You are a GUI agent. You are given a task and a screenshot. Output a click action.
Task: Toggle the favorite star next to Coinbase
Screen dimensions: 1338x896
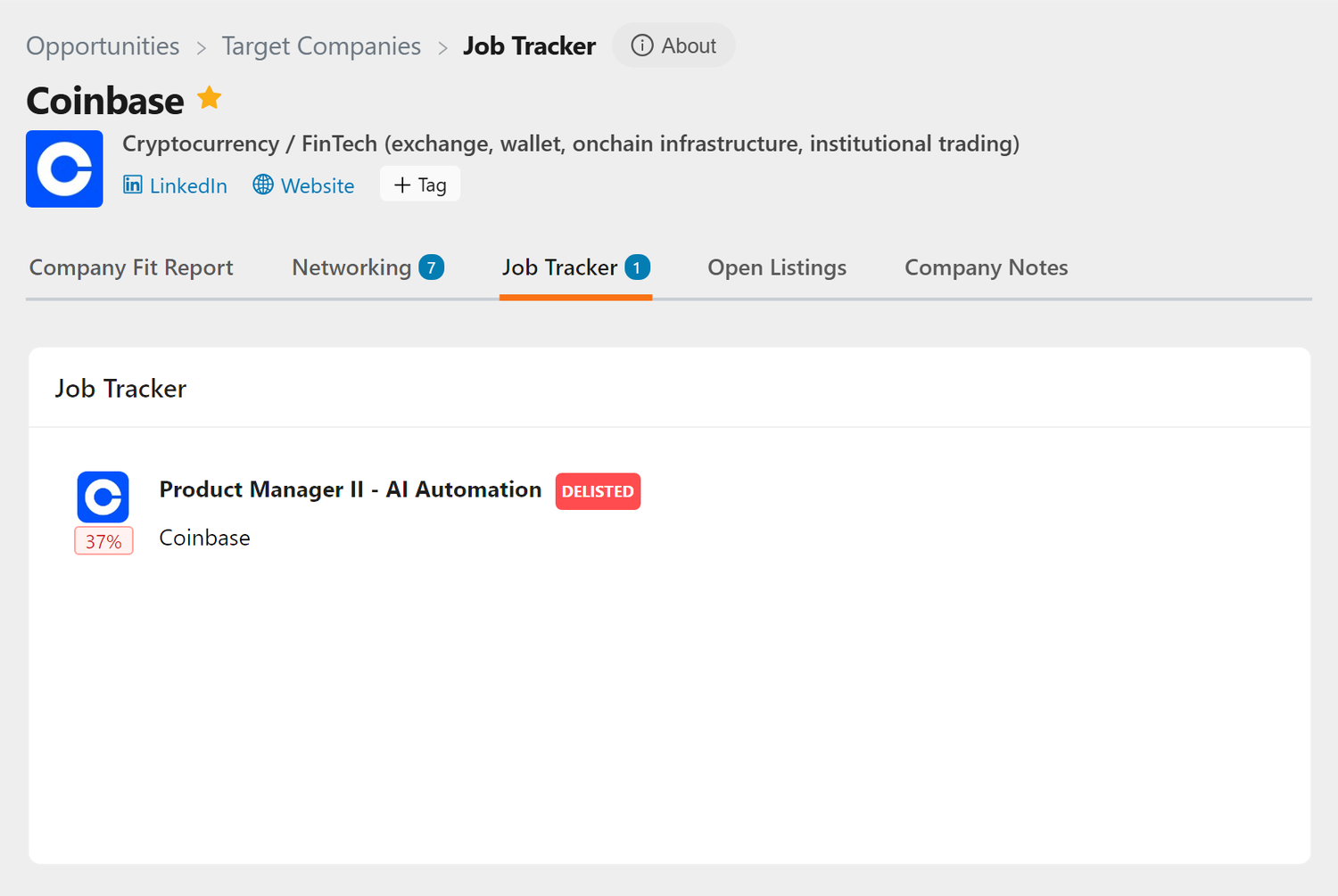point(210,97)
